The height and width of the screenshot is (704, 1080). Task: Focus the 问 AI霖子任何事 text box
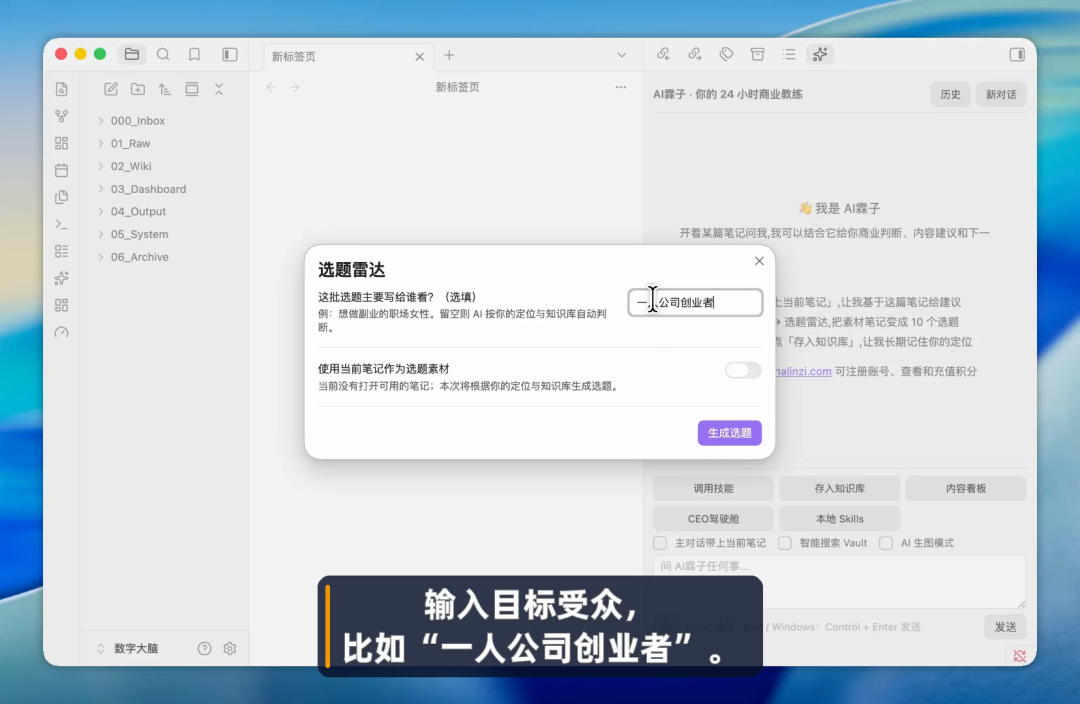(839, 582)
